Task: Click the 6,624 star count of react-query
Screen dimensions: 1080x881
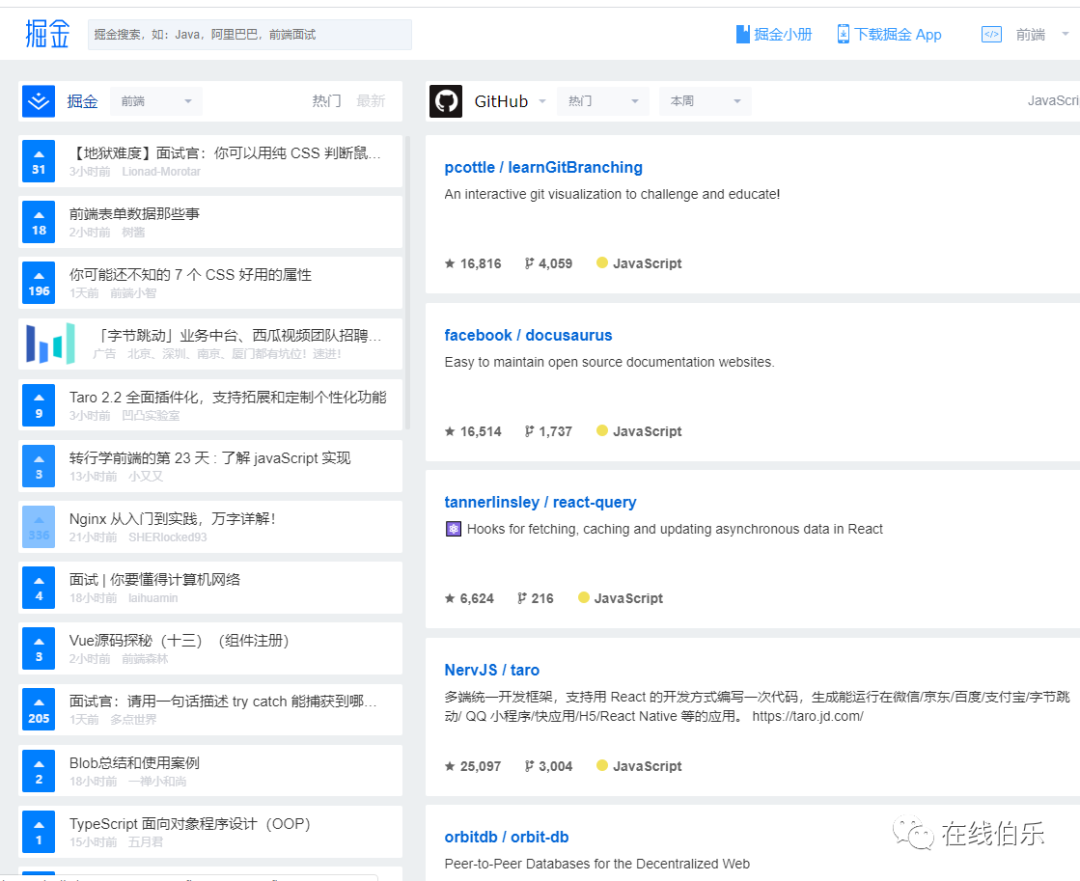Action: click(x=470, y=599)
